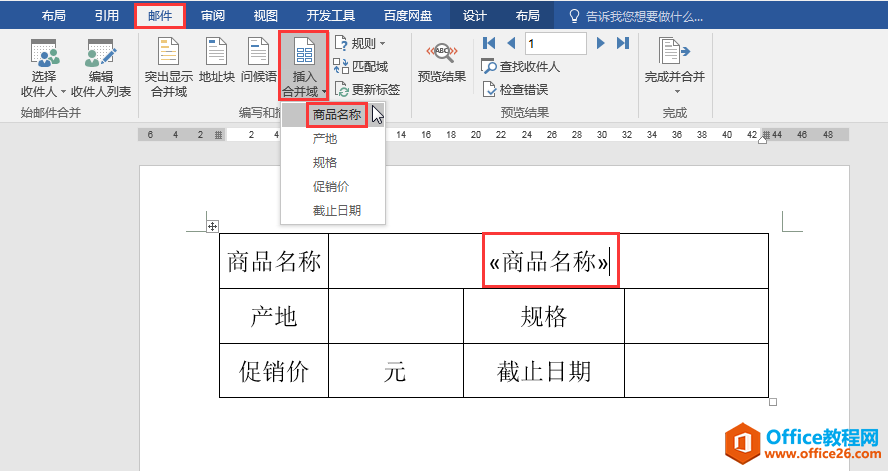Open the 规则 (Rules) dropdown

click(x=360, y=43)
